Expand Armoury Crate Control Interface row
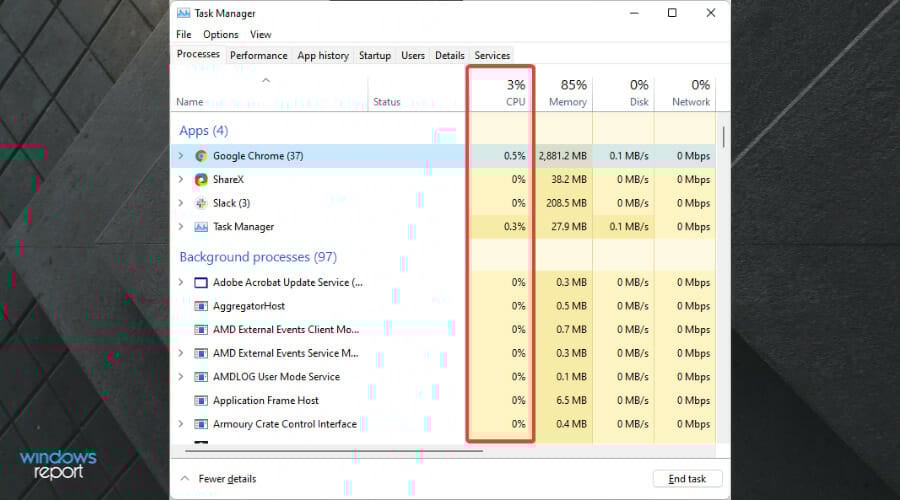The image size is (900, 500). tap(181, 424)
